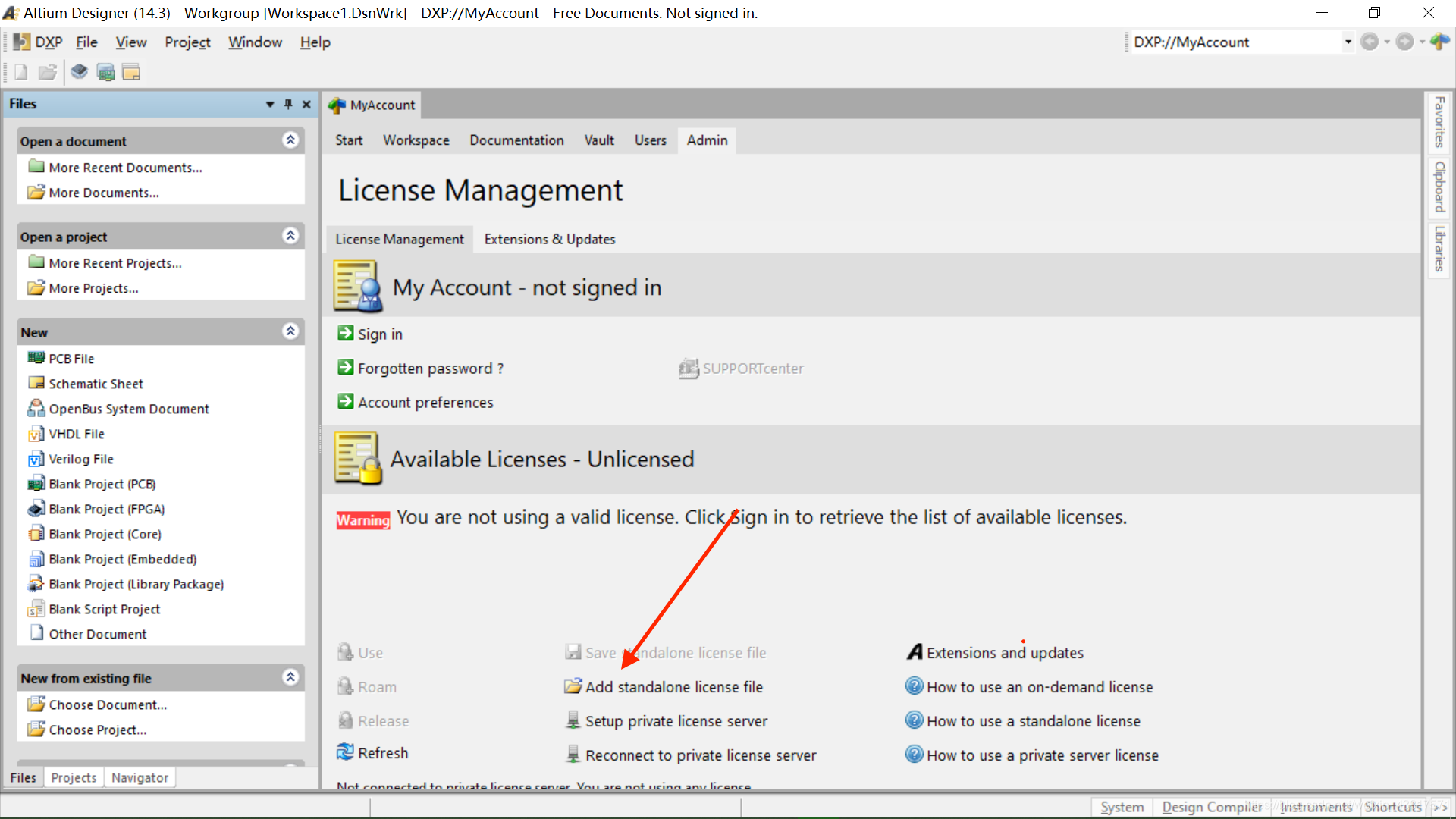
Task: Open the Window menu
Action: click(255, 42)
